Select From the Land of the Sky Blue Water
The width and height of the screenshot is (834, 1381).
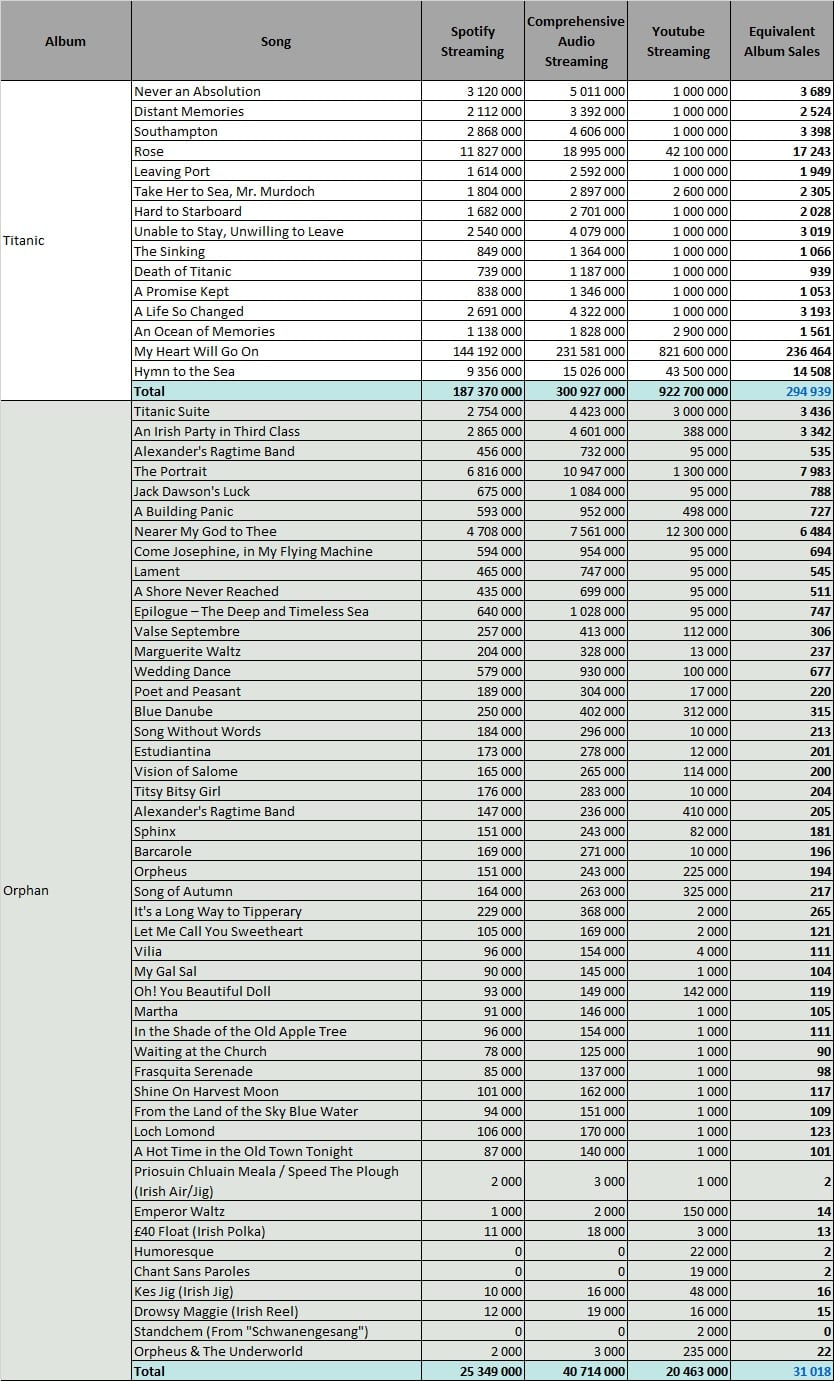(246, 1111)
